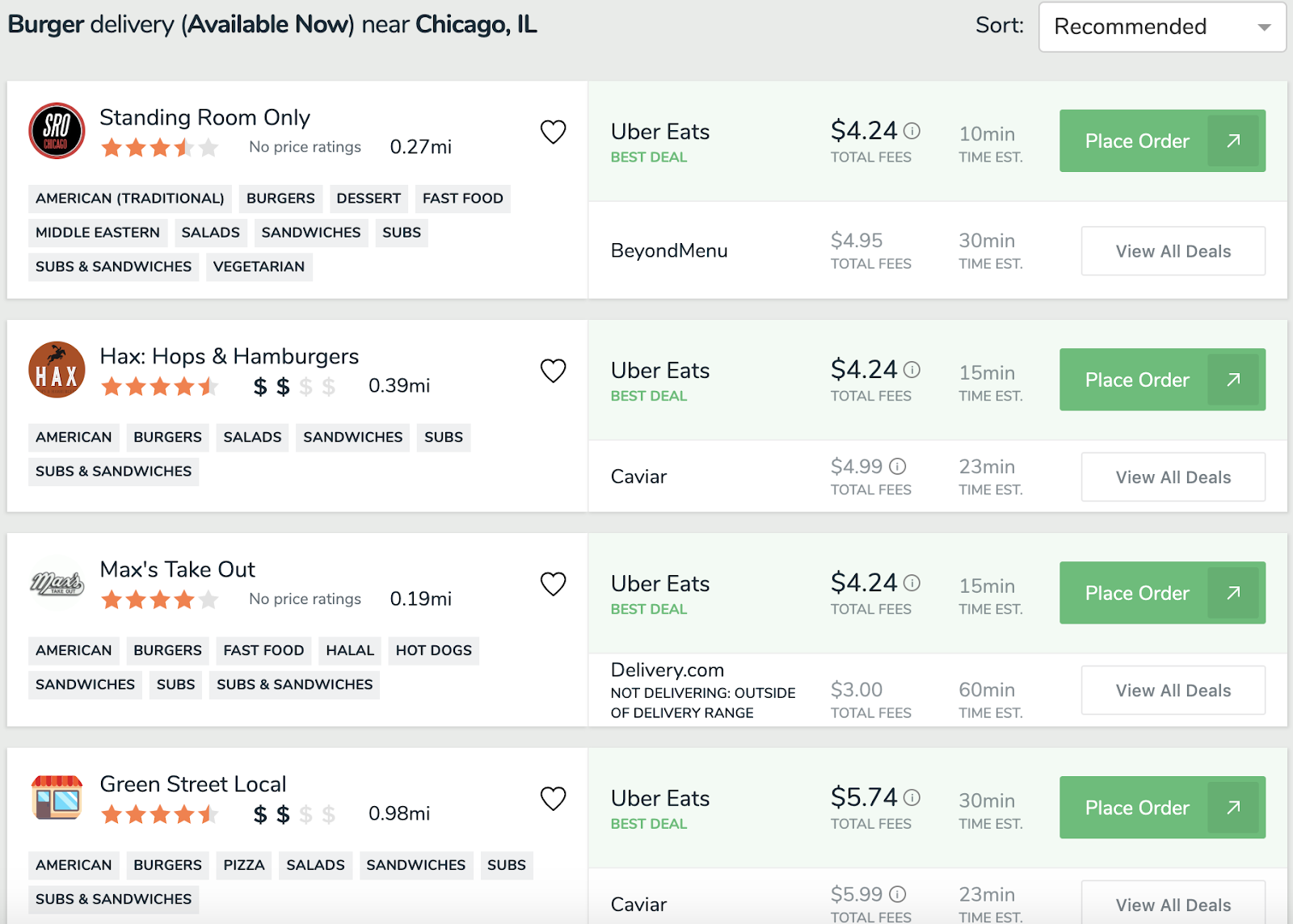Open the Hax restaurant logo
Viewport: 1293px width, 924px height.
pos(57,370)
